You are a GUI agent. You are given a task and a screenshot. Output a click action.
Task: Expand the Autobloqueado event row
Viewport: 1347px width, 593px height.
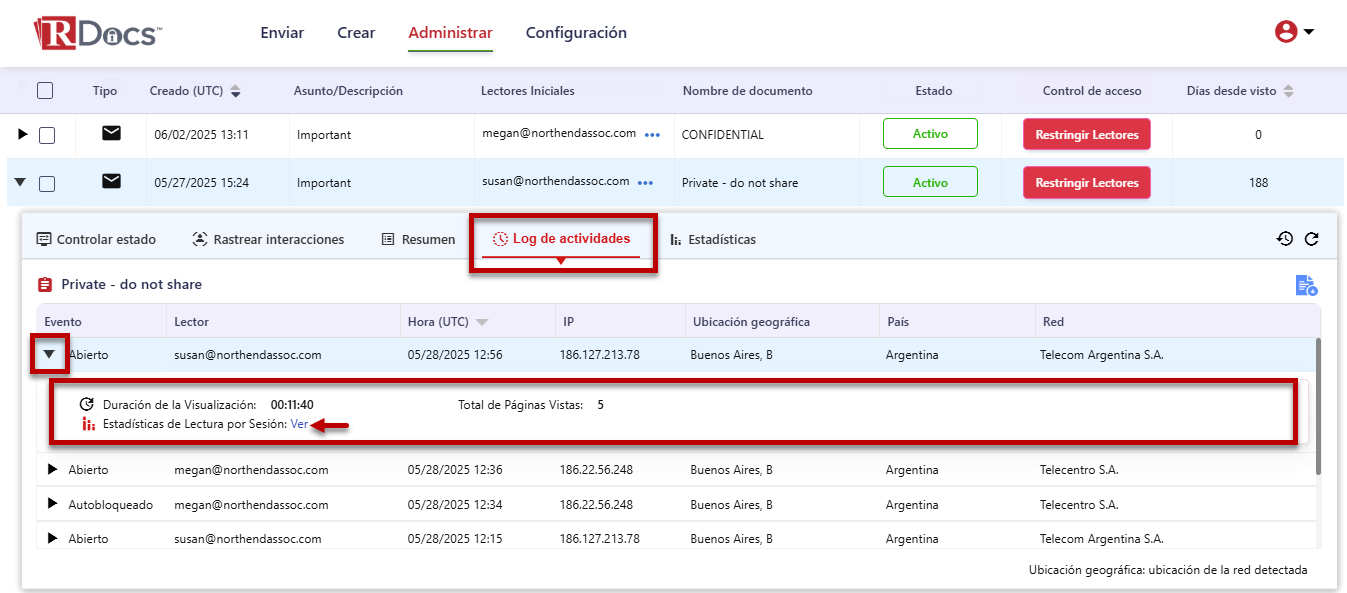click(53, 505)
